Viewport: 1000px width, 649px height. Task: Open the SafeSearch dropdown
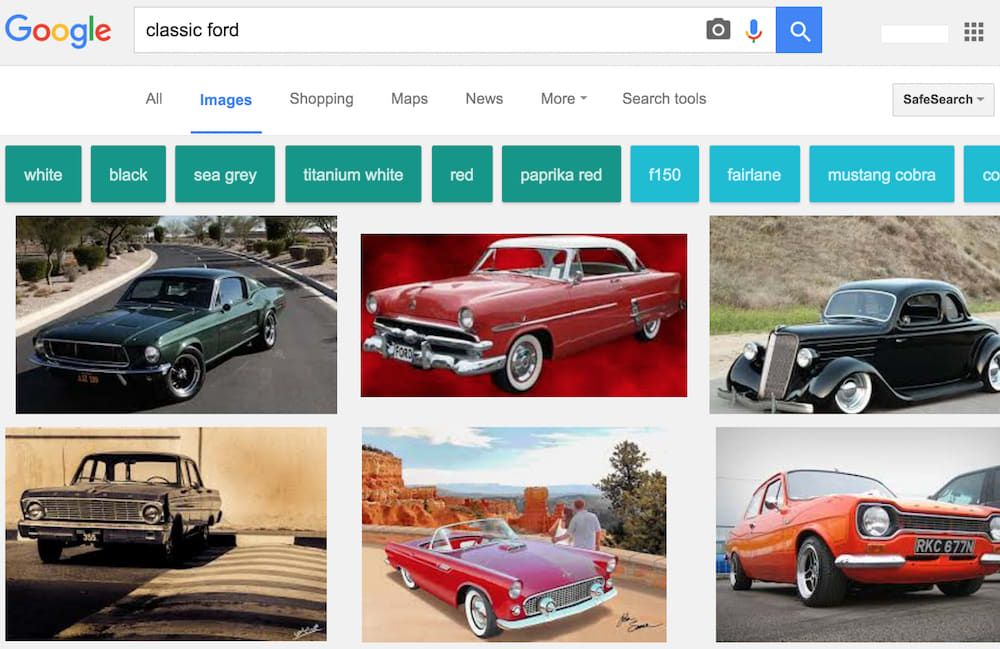(943, 99)
